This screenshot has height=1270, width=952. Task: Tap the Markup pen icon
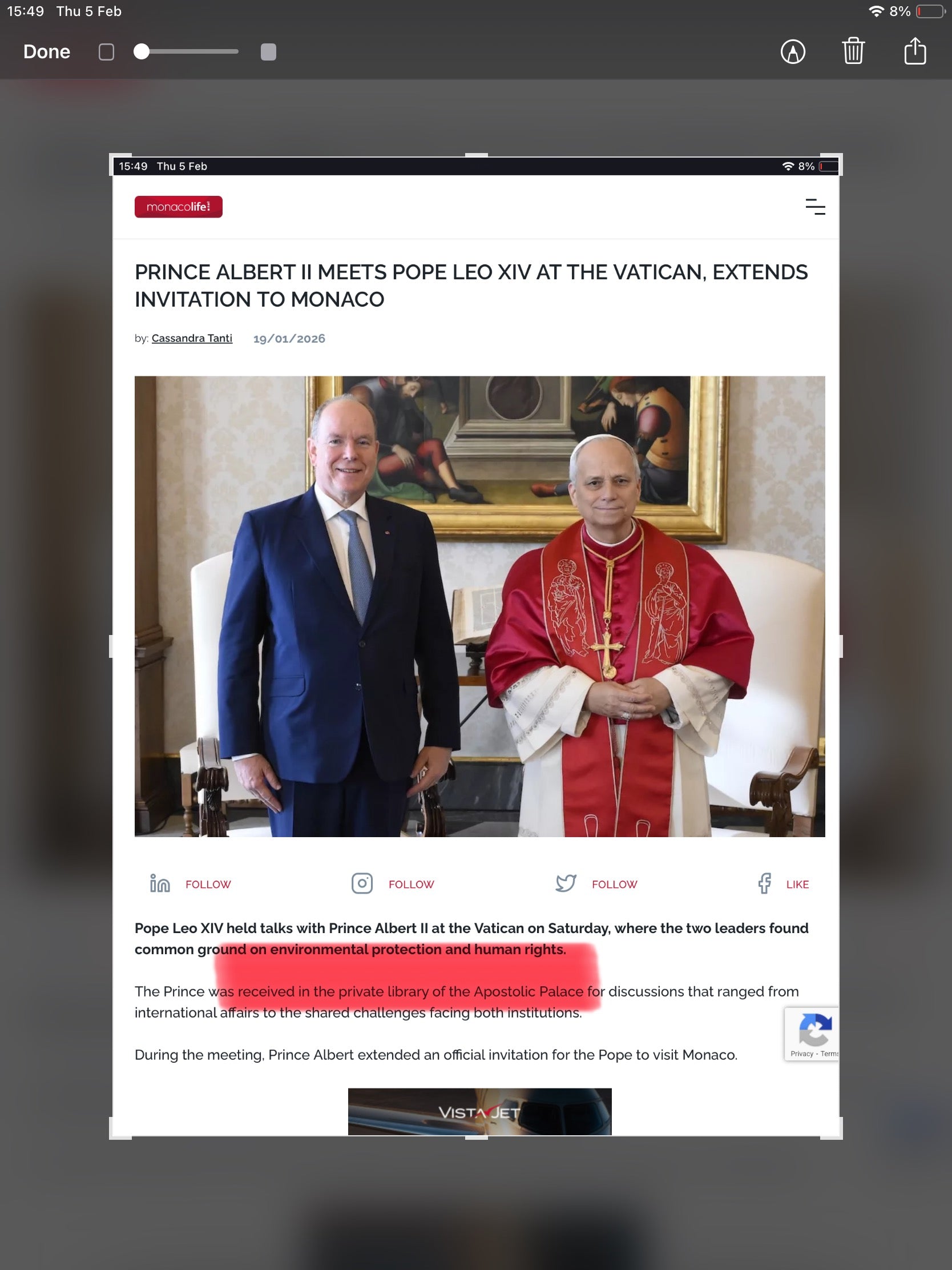(x=792, y=51)
